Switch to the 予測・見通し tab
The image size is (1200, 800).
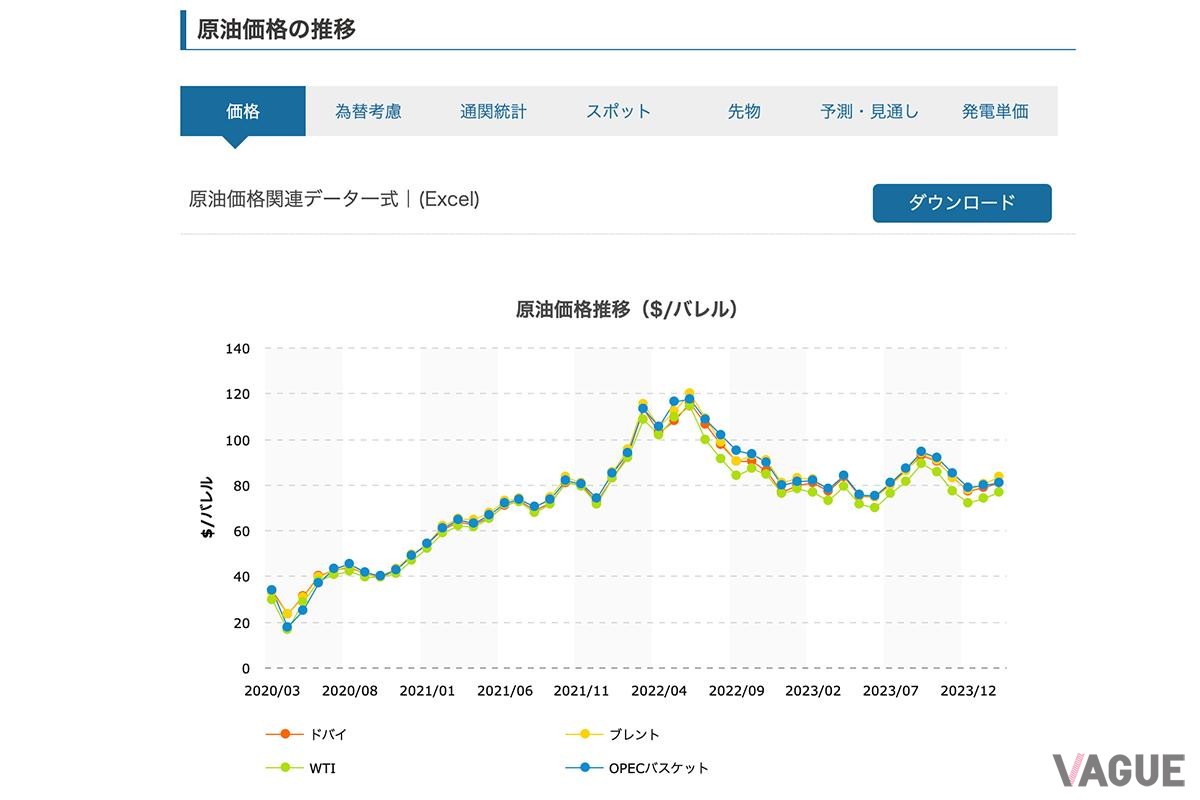point(868,111)
